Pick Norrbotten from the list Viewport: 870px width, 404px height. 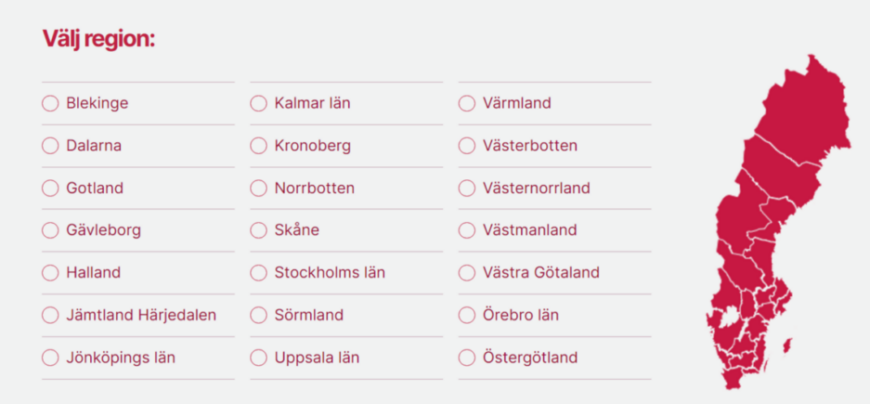[259, 188]
